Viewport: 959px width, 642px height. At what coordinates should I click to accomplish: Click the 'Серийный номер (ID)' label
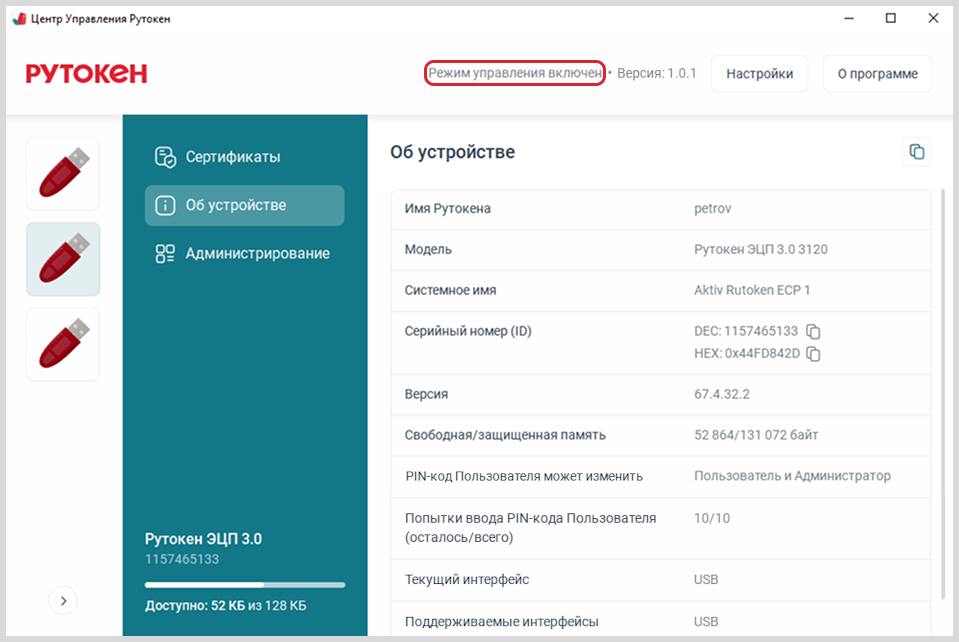point(468,331)
